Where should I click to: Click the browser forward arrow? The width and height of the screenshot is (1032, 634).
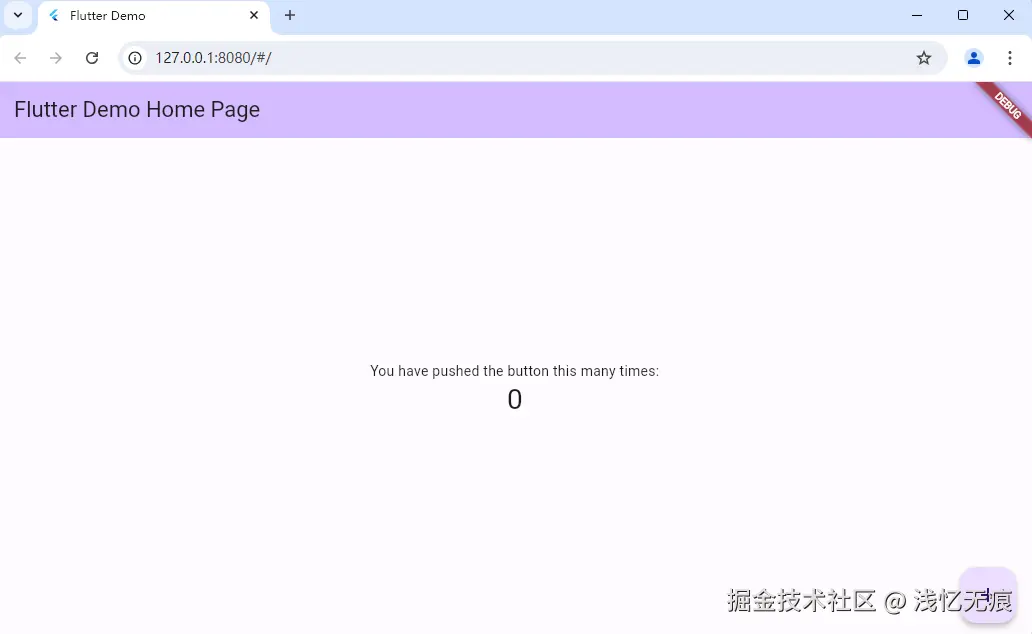click(x=56, y=58)
